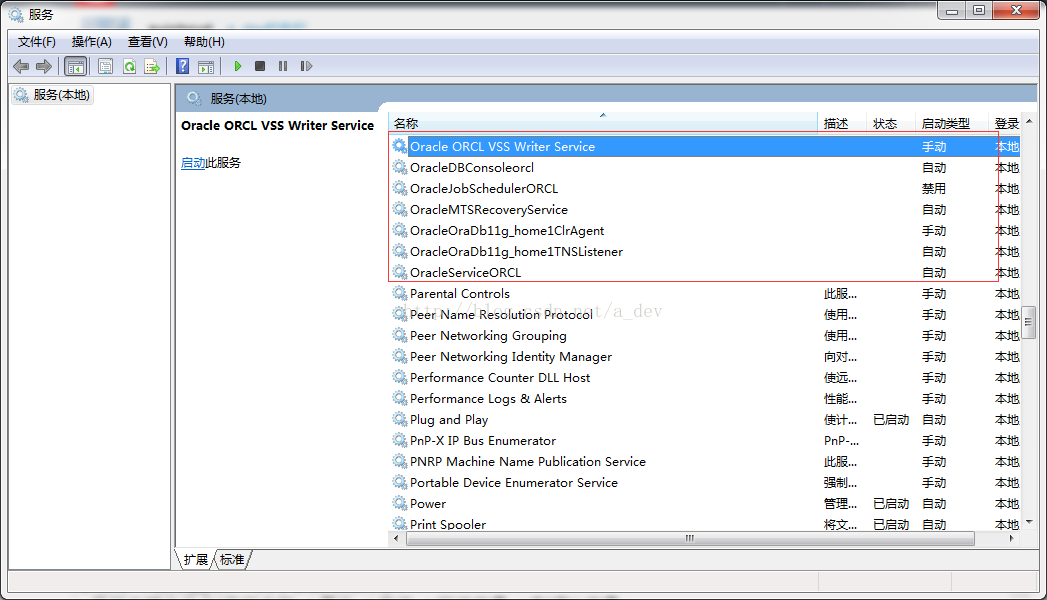This screenshot has width=1047, height=600.
Task: Click the Forward arrow toolbar icon
Action: click(43, 66)
